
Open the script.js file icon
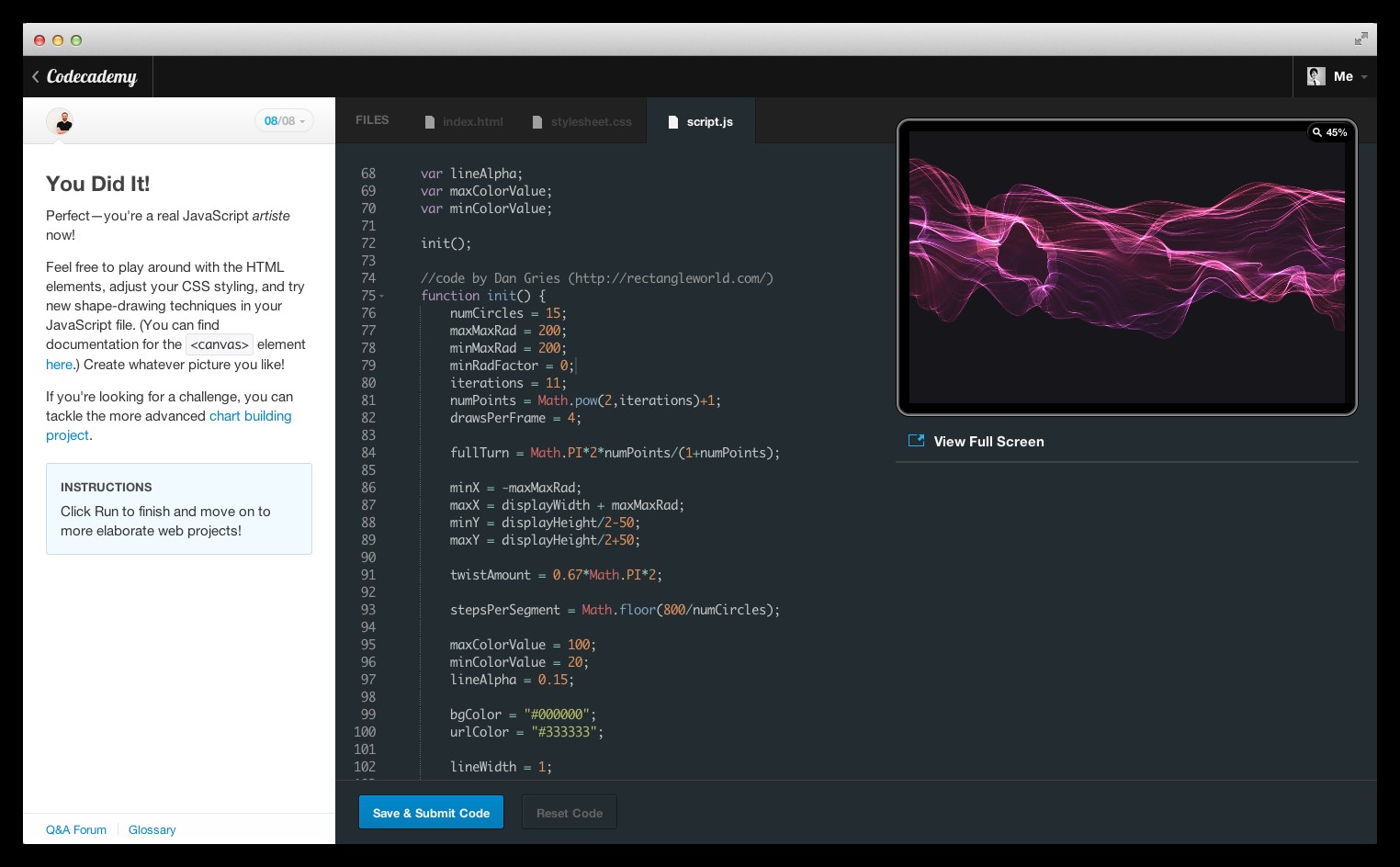pyautogui.click(x=675, y=120)
